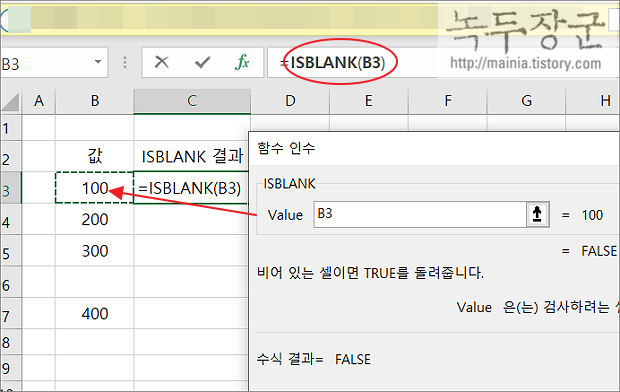Click cell with value 300
Screen dimensions: 620x392
(x=95, y=251)
